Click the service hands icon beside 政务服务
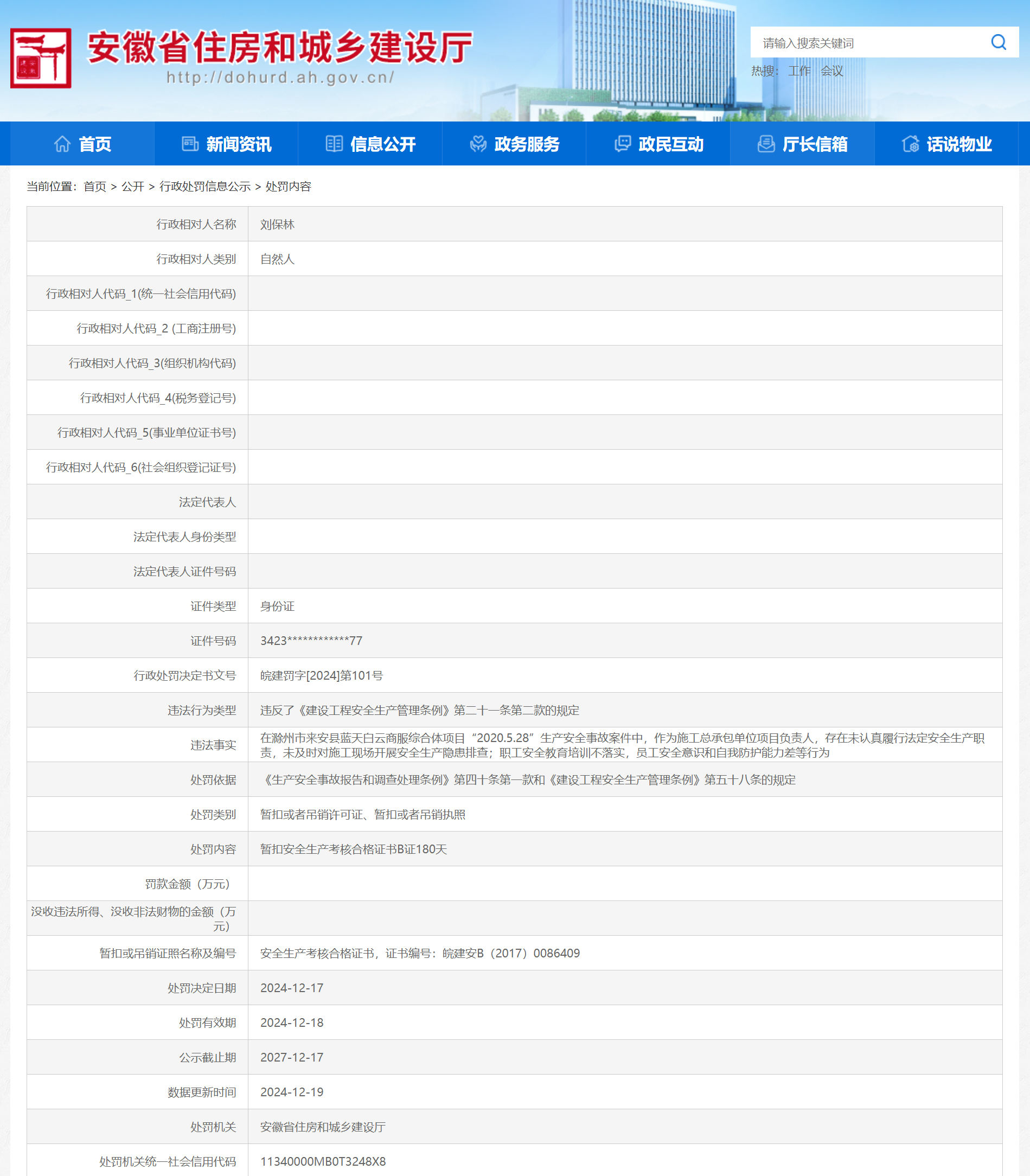 [479, 144]
